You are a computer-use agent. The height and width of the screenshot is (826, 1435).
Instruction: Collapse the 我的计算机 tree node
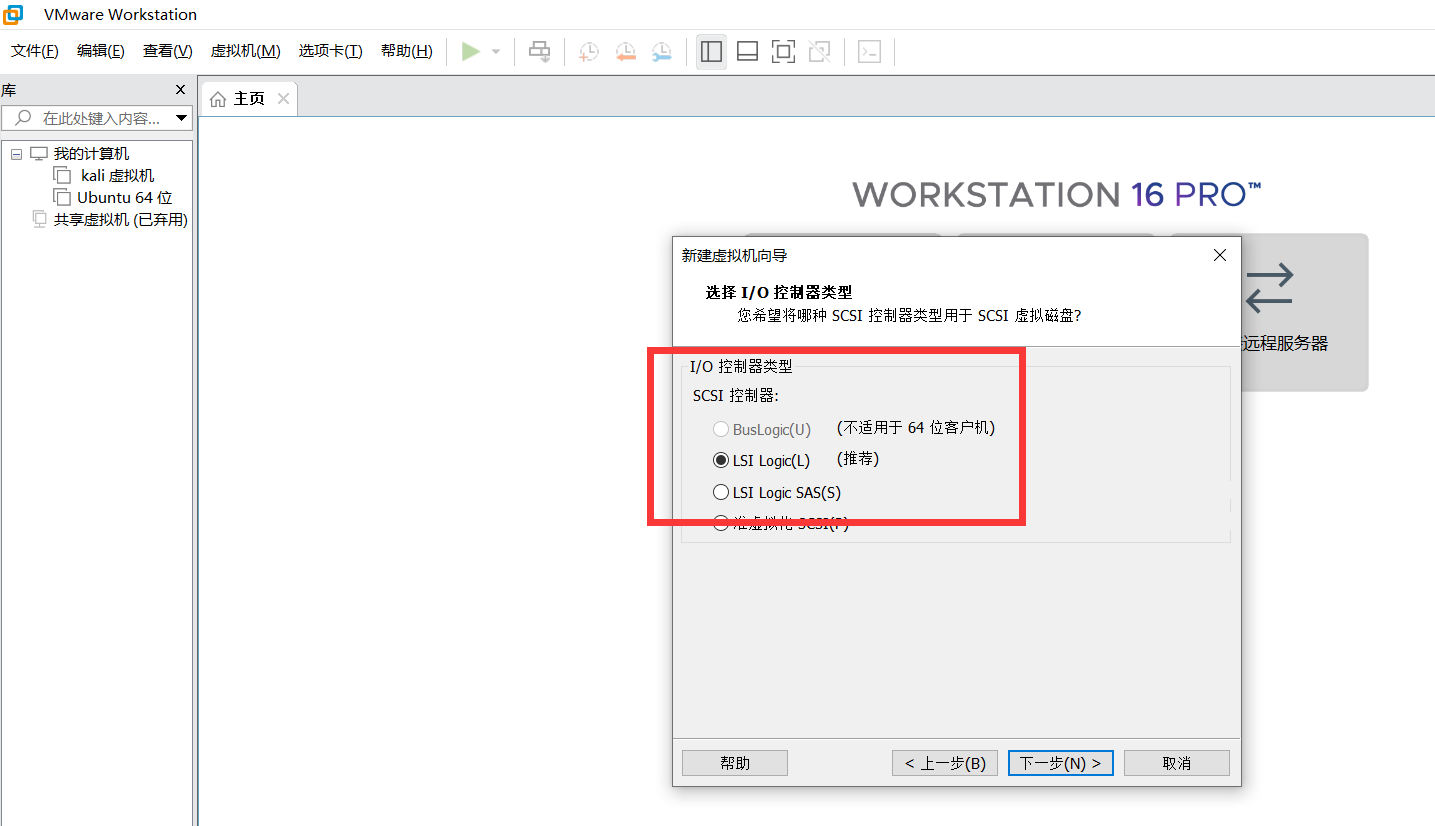click(x=16, y=154)
